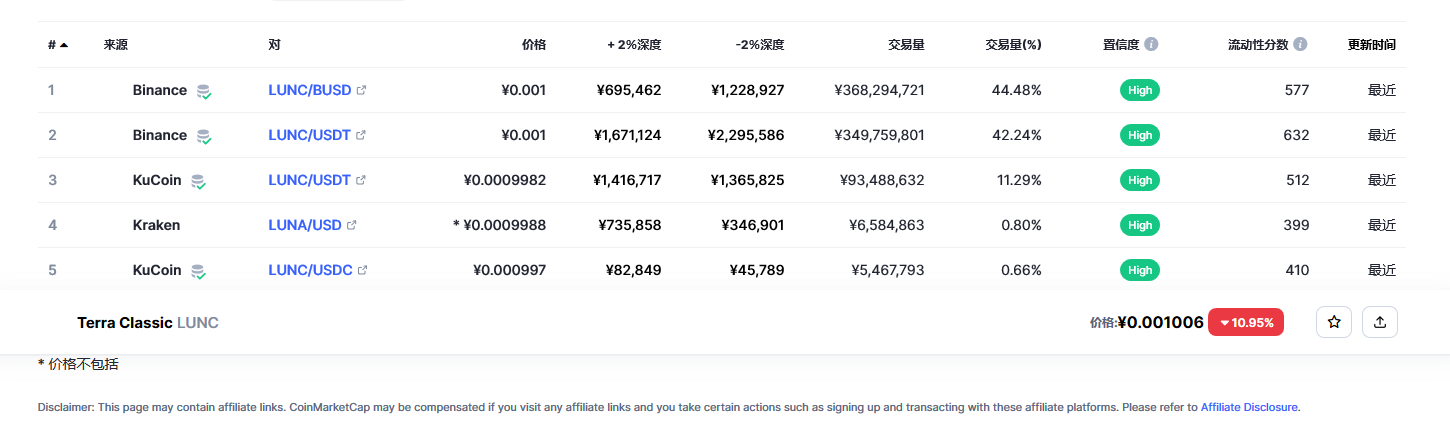Sort by 交易量 column header

(905, 45)
